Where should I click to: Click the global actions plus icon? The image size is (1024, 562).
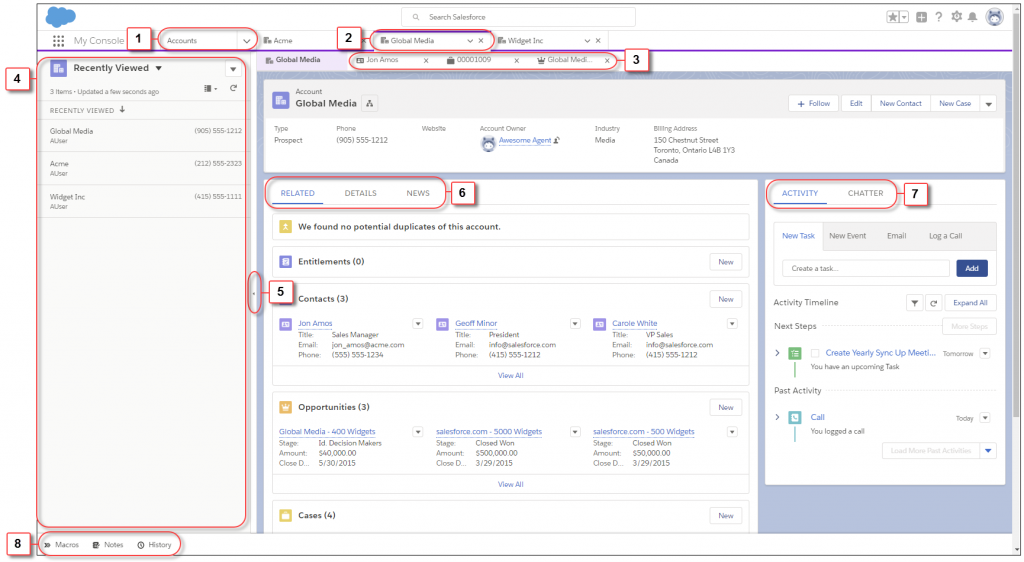click(x=921, y=17)
